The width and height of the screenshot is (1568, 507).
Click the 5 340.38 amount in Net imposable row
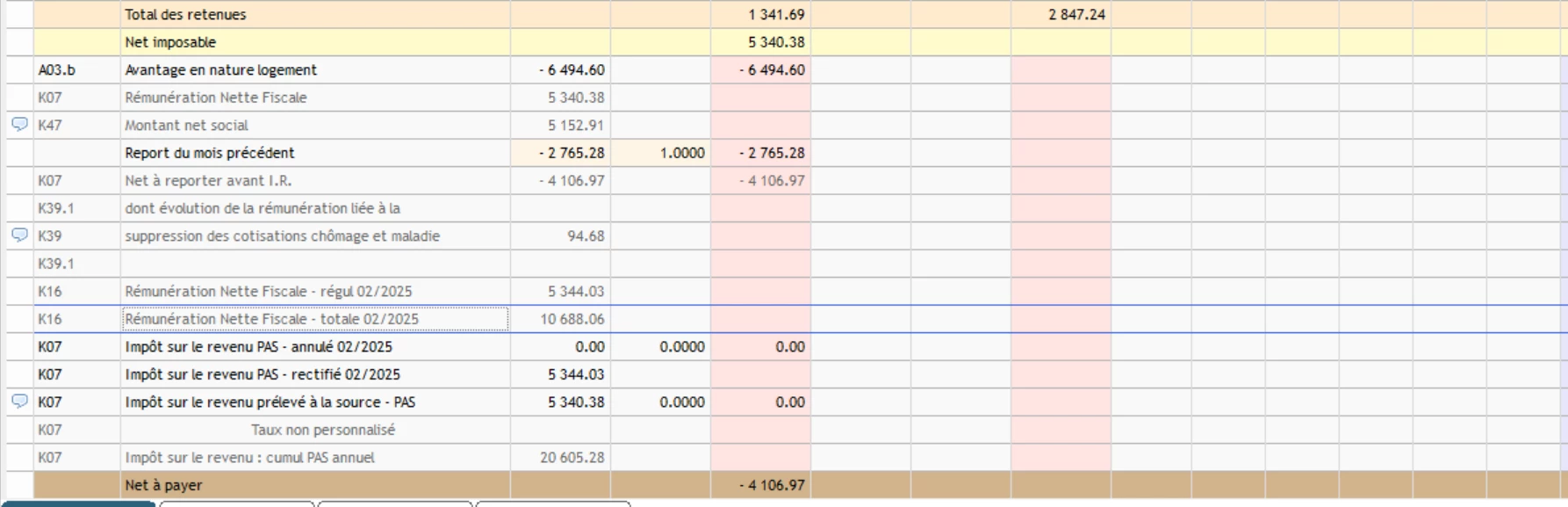(x=776, y=42)
